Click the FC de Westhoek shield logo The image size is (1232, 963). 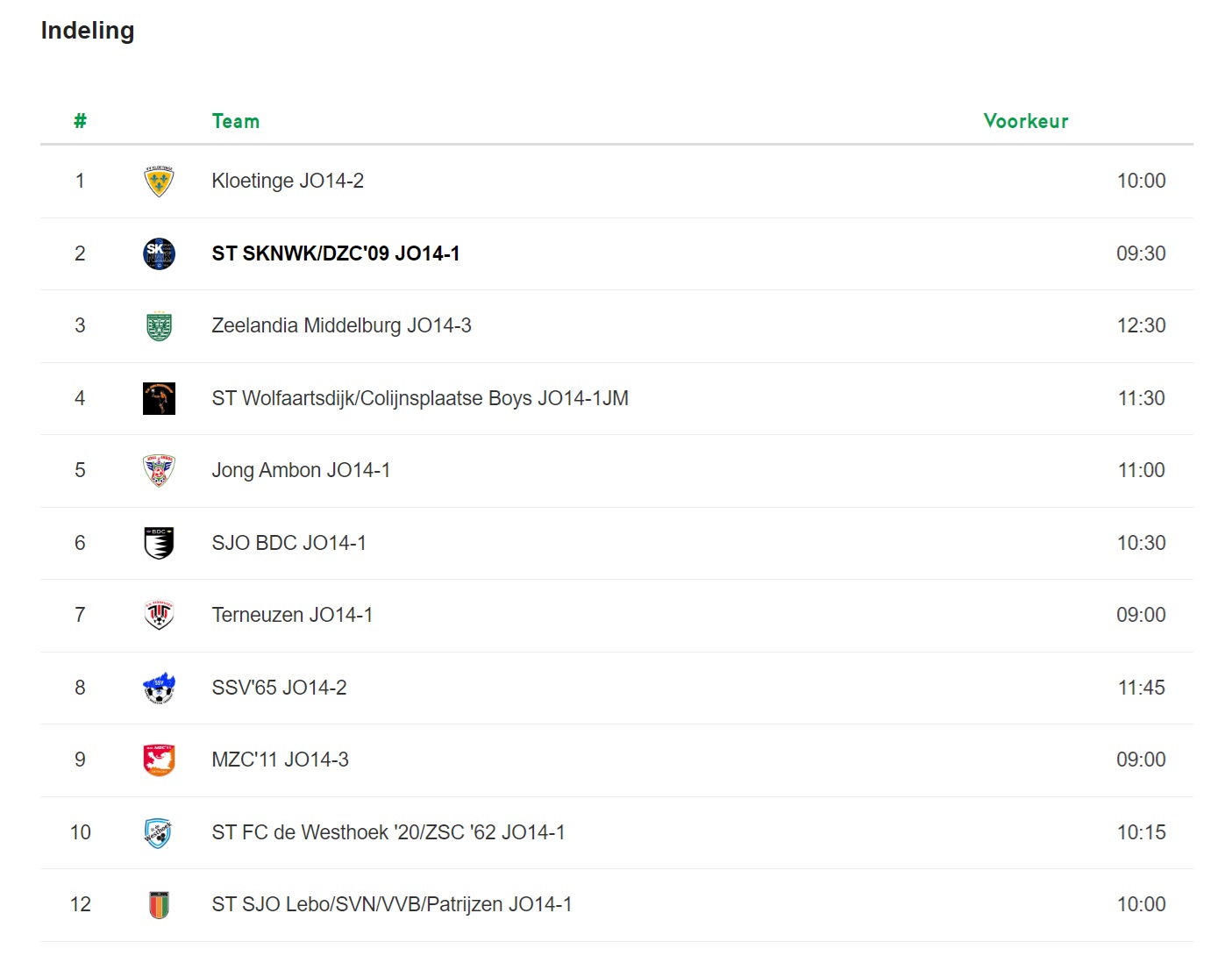(159, 832)
